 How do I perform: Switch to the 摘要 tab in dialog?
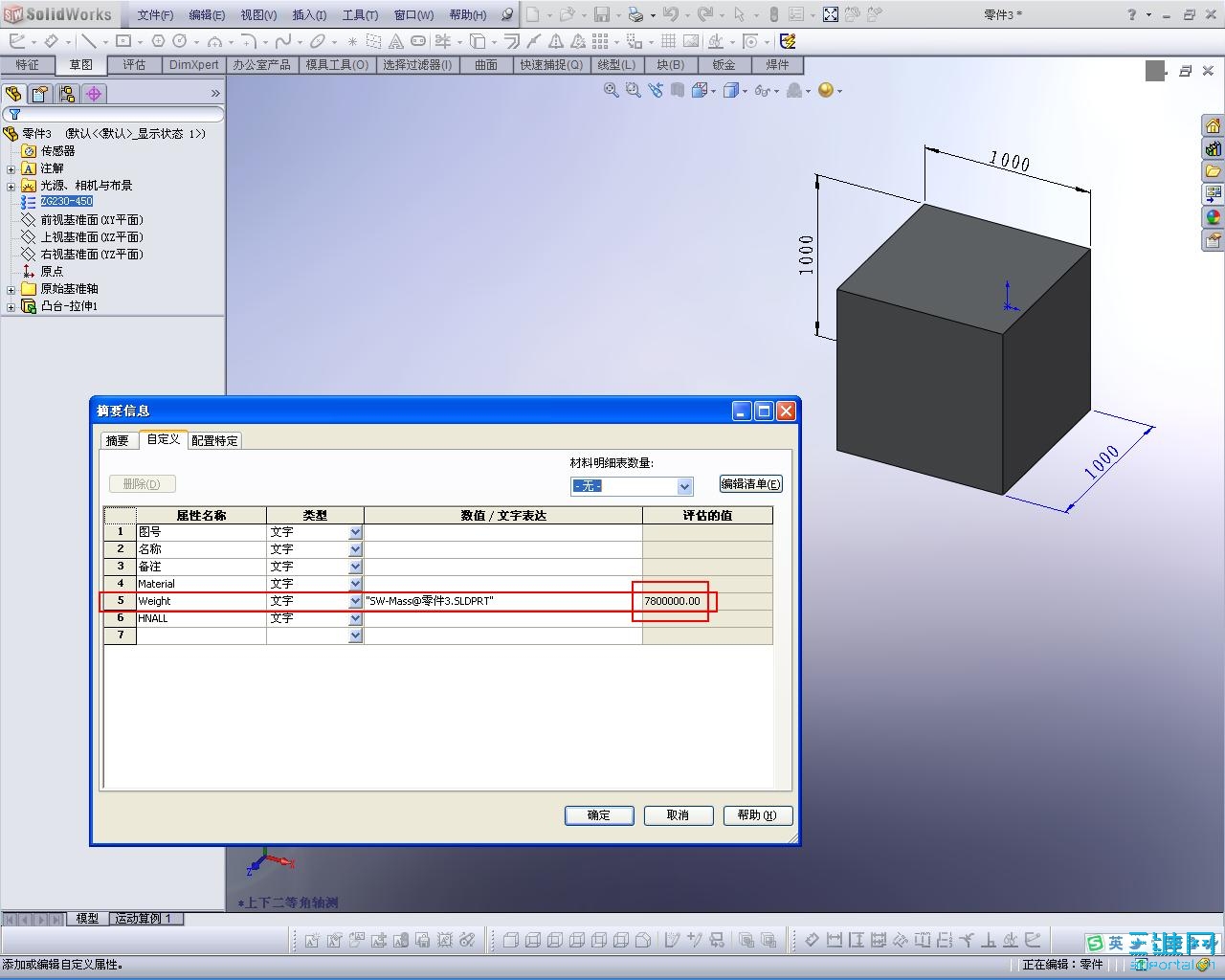tap(118, 440)
